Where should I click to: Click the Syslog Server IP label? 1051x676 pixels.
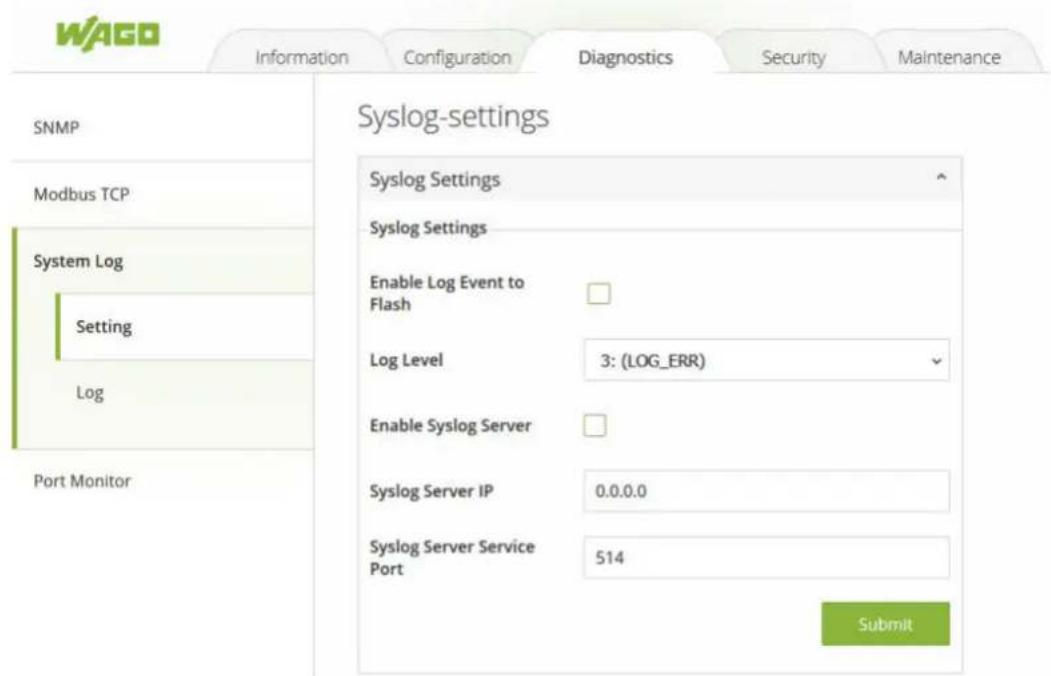point(432,491)
